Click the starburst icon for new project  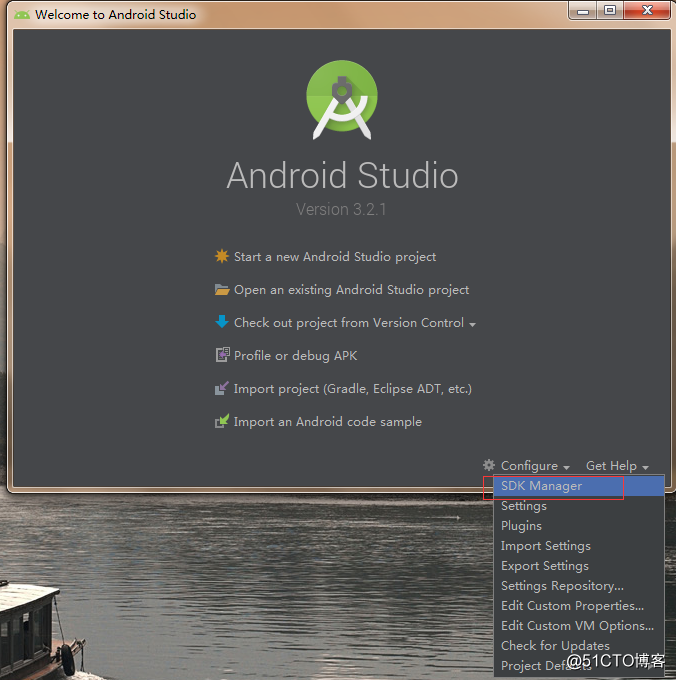[x=222, y=256]
